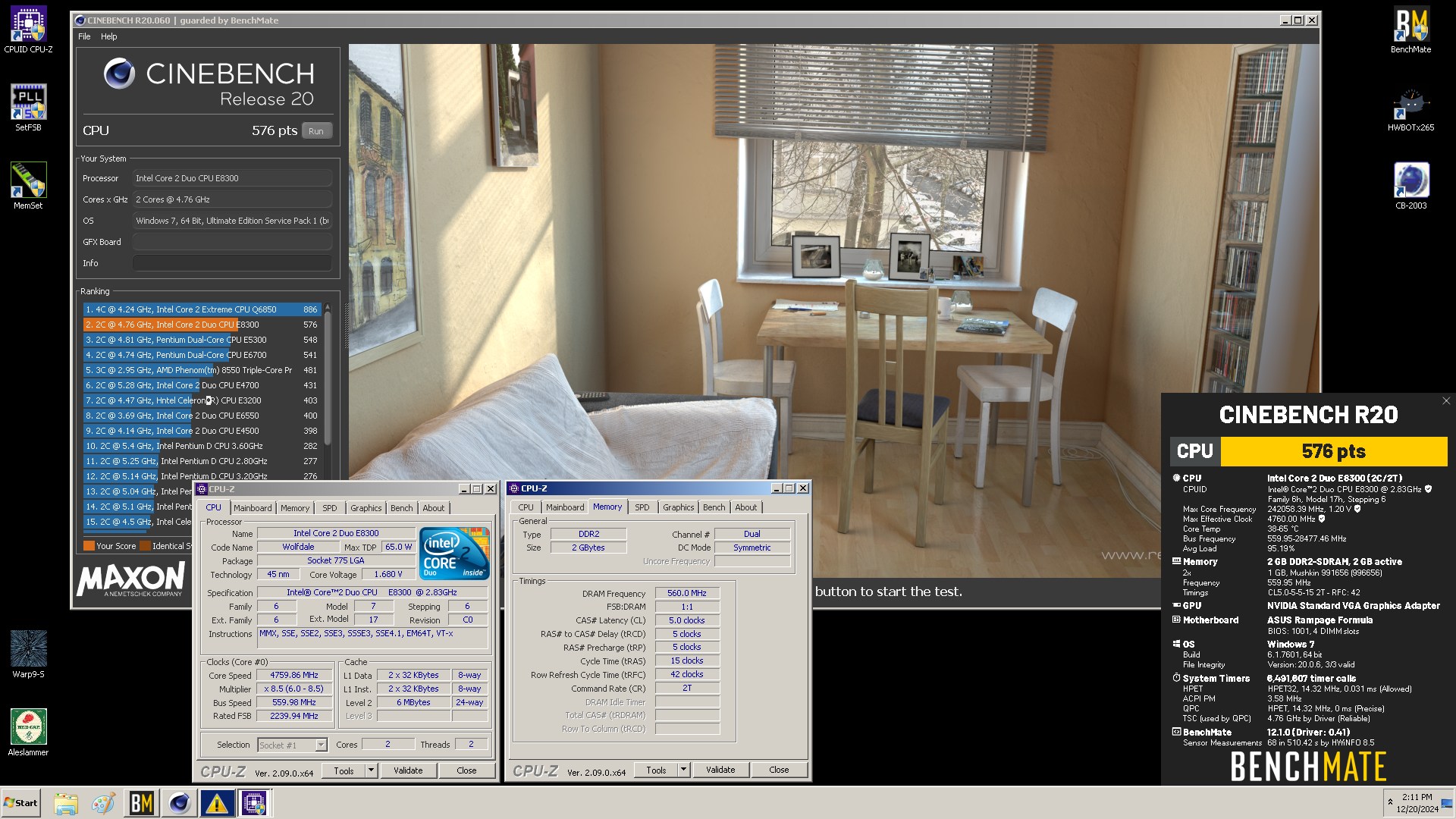This screenshot has height=819, width=1456.
Task: Click the Windows Start button
Action: tap(21, 802)
